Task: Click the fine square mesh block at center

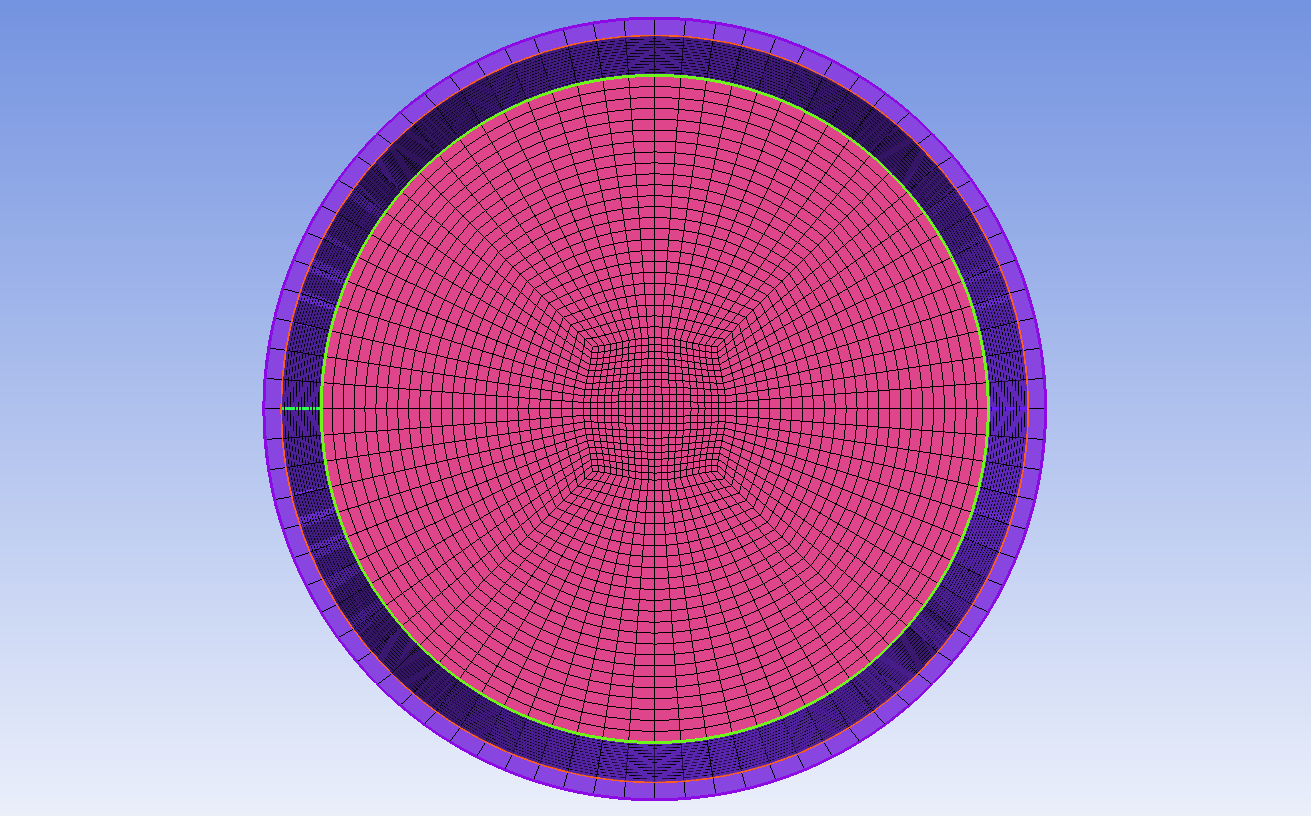Action: point(654,408)
